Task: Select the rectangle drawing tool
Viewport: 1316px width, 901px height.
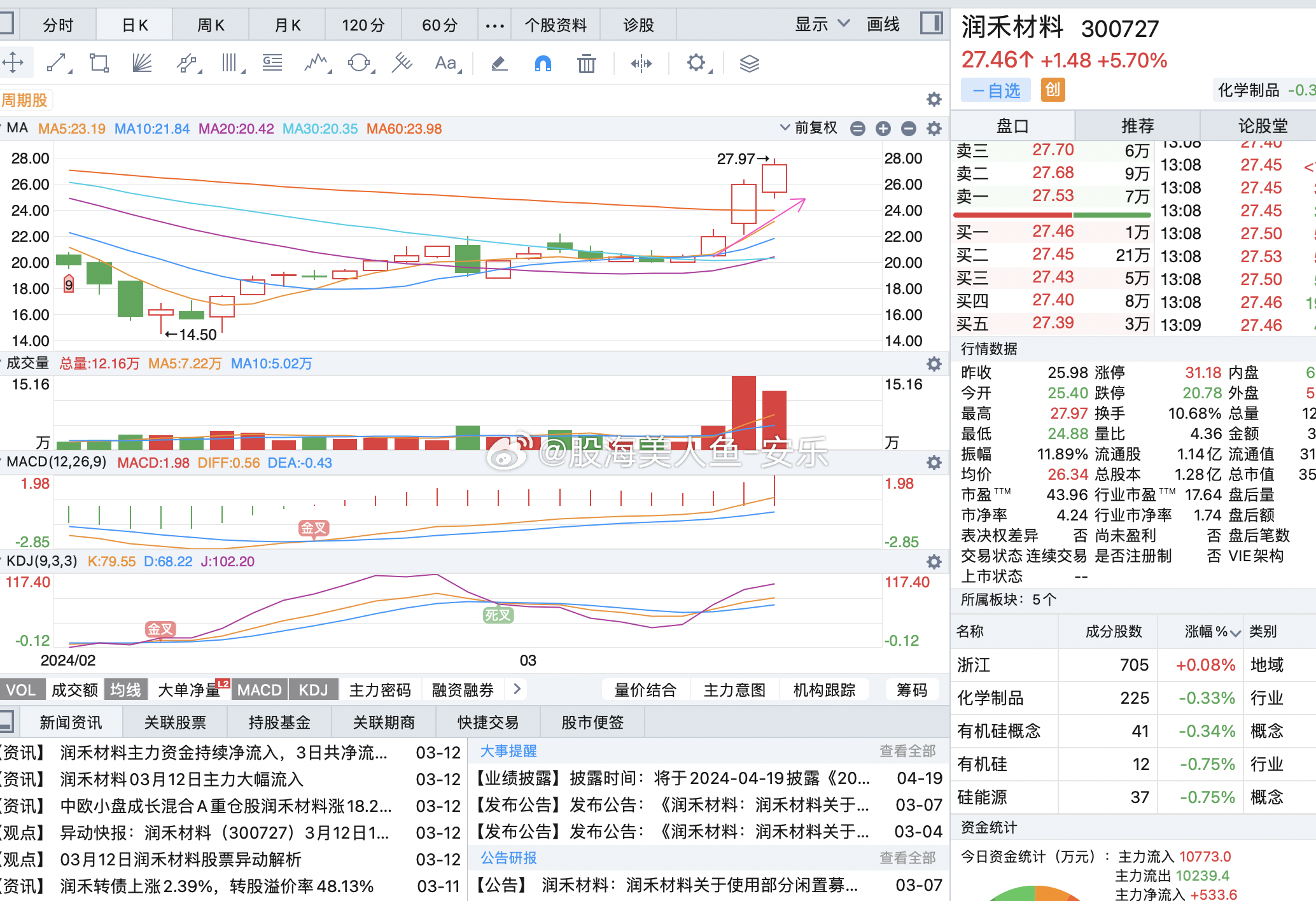Action: point(99,63)
